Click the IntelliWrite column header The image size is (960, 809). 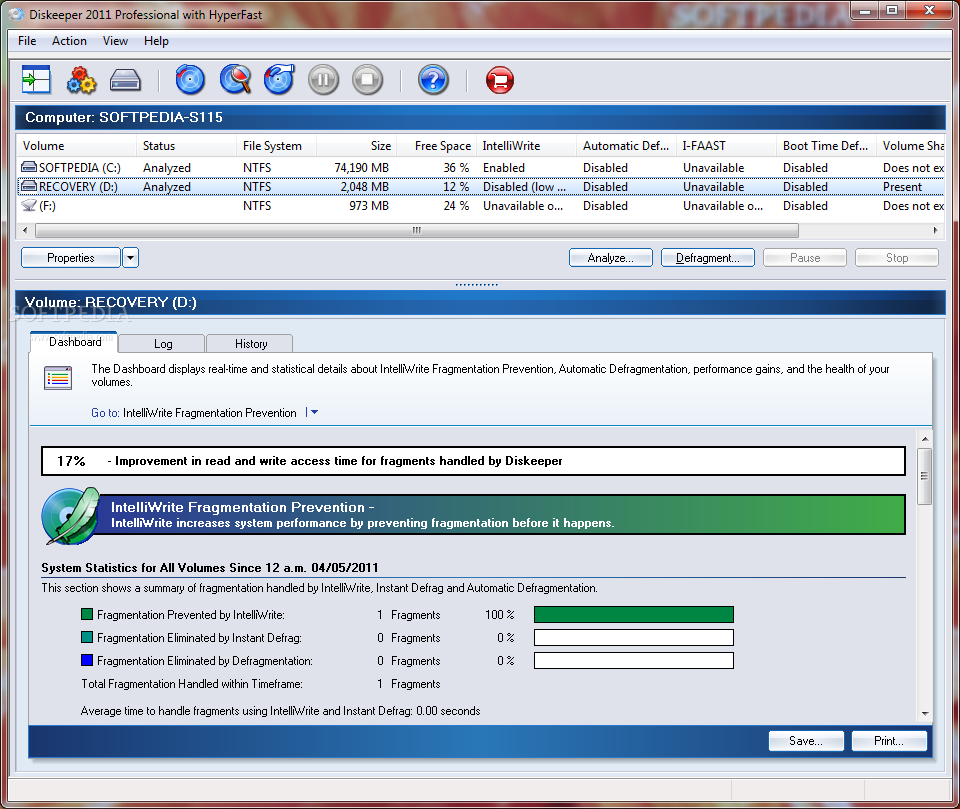pyautogui.click(x=527, y=146)
